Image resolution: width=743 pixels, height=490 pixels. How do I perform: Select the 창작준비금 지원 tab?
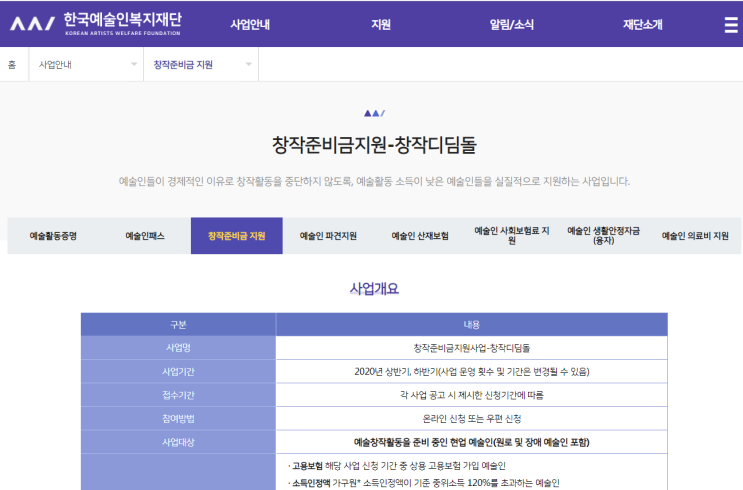coord(237,236)
